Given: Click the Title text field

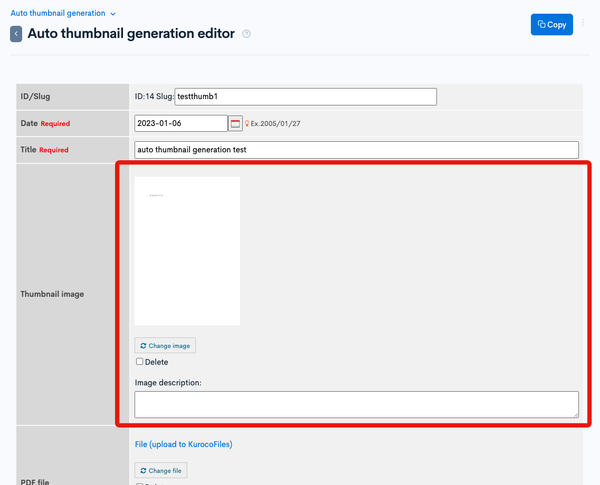Looking at the screenshot, I should (x=356, y=150).
